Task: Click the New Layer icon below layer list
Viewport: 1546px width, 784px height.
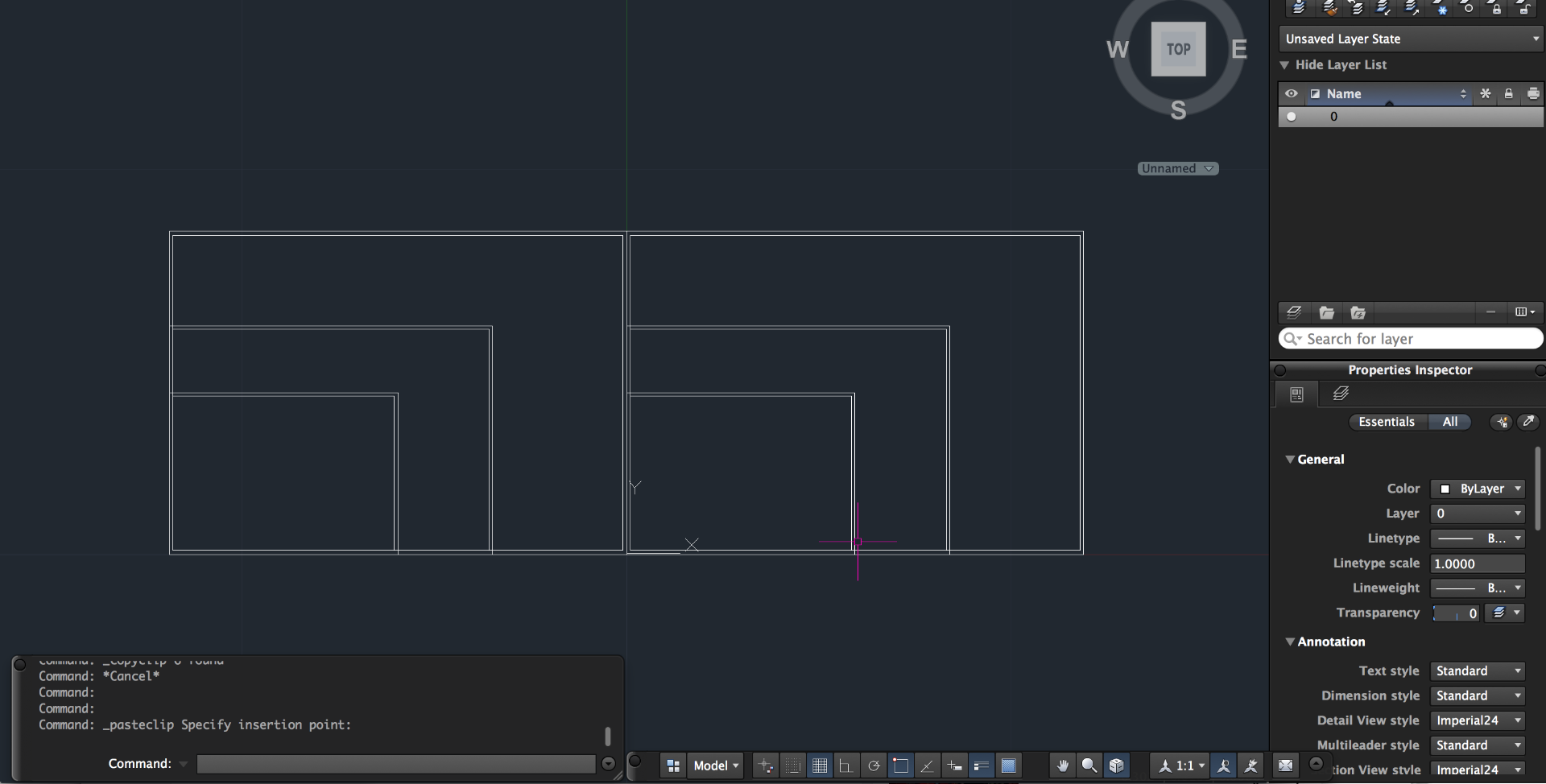Action: [1294, 312]
